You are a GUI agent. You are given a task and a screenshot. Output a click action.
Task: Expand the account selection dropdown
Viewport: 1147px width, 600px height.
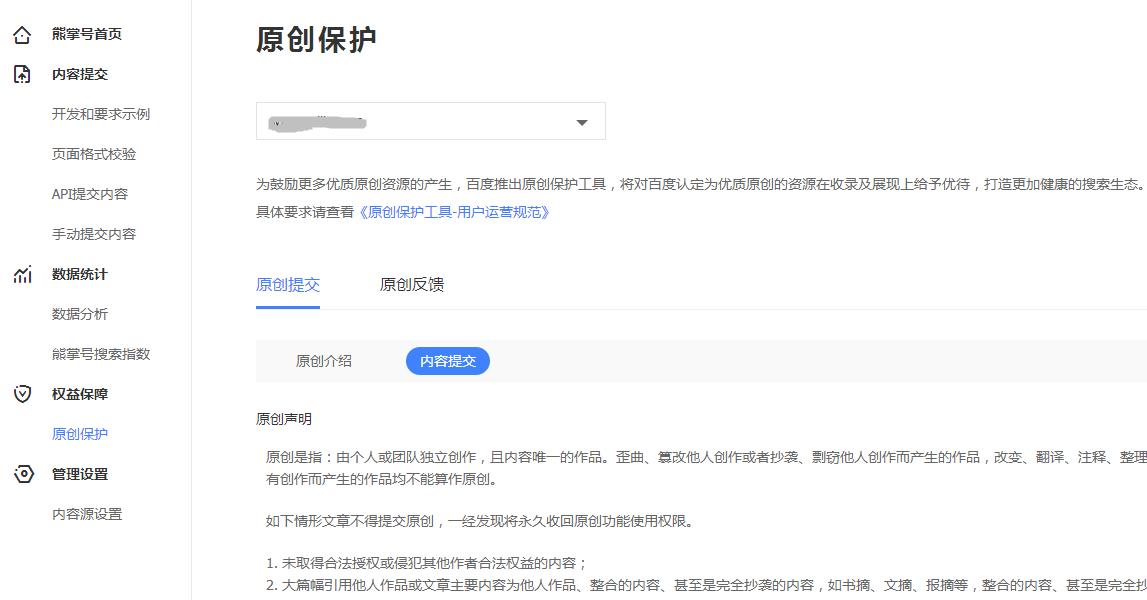pos(583,120)
